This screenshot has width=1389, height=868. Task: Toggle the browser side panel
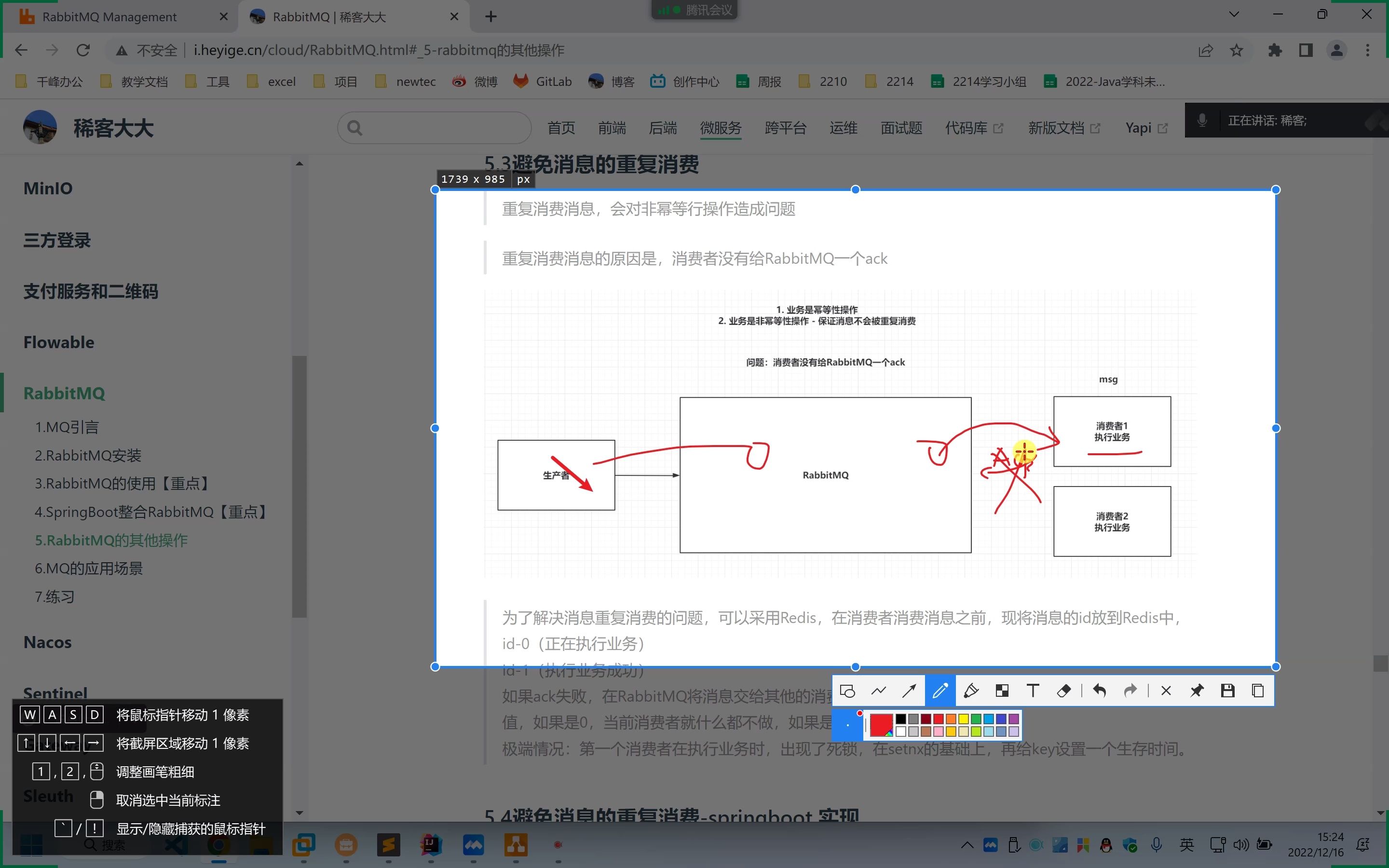(x=1306, y=51)
